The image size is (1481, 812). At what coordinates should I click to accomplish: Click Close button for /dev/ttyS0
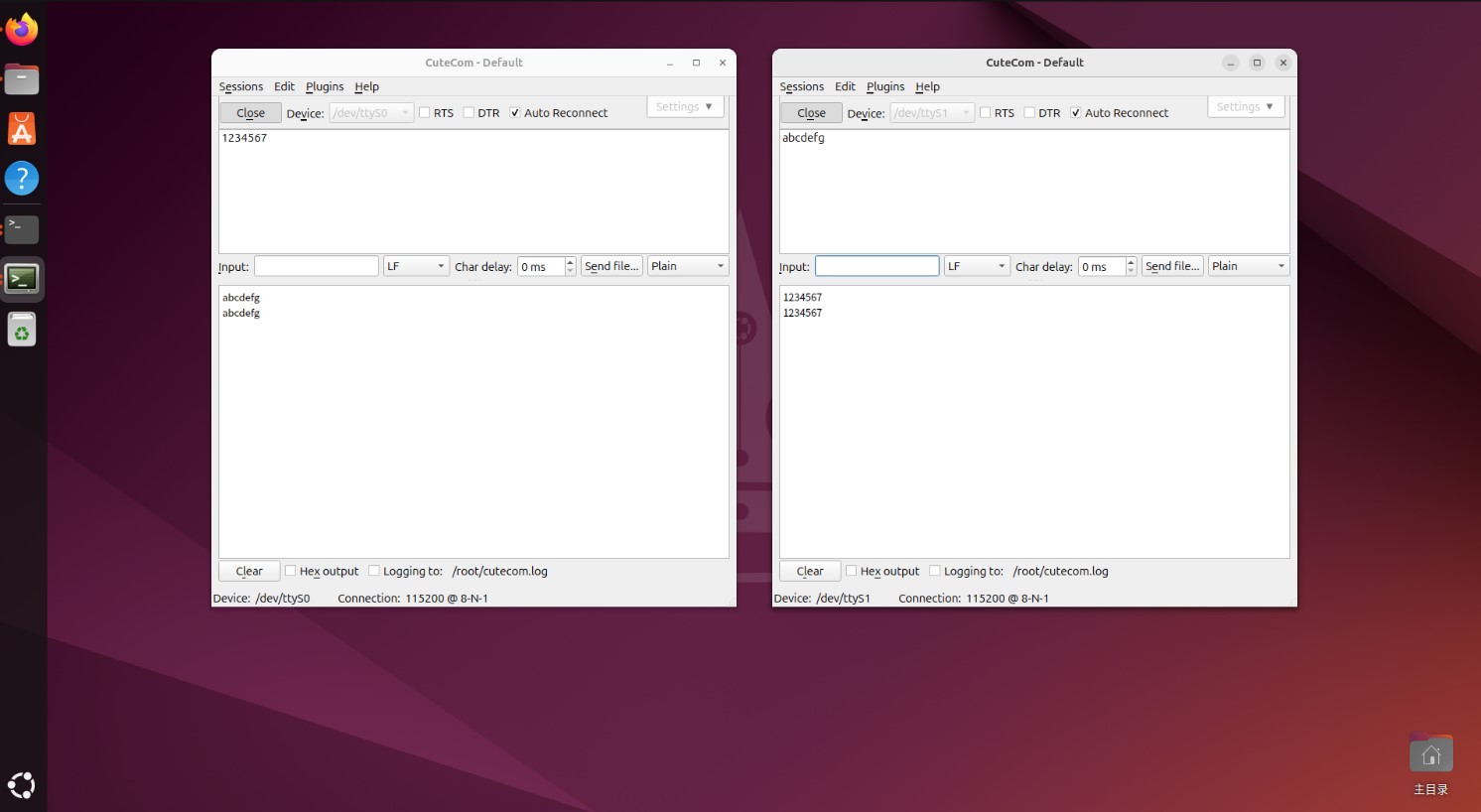click(x=250, y=113)
